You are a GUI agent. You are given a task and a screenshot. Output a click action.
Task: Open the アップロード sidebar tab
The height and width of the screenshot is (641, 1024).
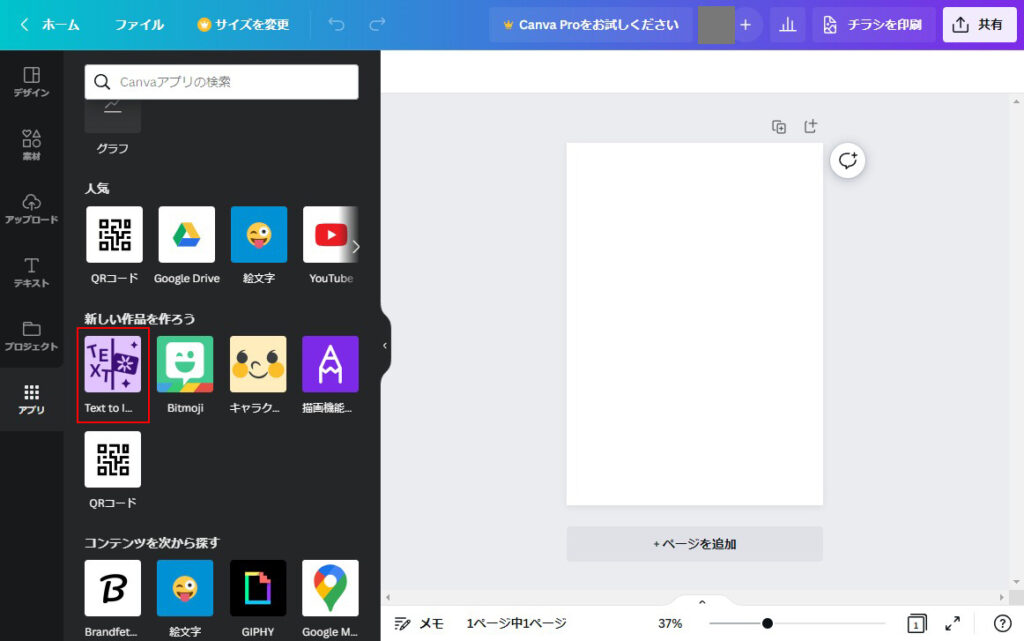click(31, 209)
